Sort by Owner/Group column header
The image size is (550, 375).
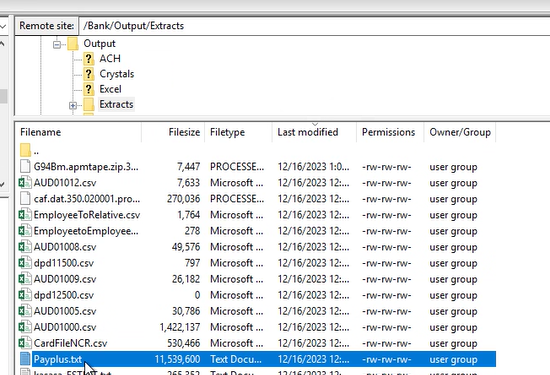pyautogui.click(x=460, y=132)
